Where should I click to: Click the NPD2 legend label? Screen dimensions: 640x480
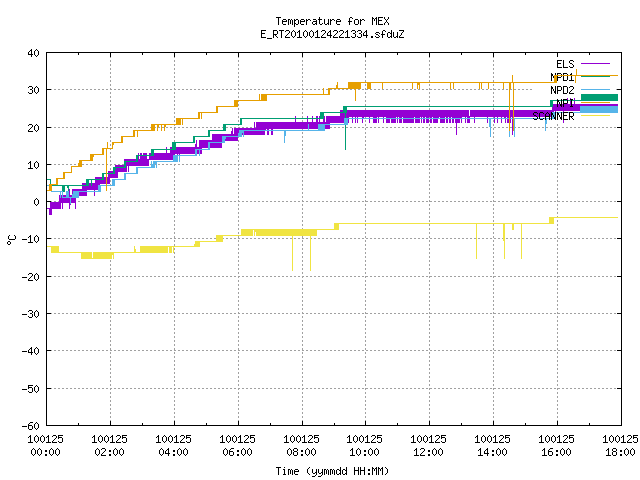pos(562,90)
